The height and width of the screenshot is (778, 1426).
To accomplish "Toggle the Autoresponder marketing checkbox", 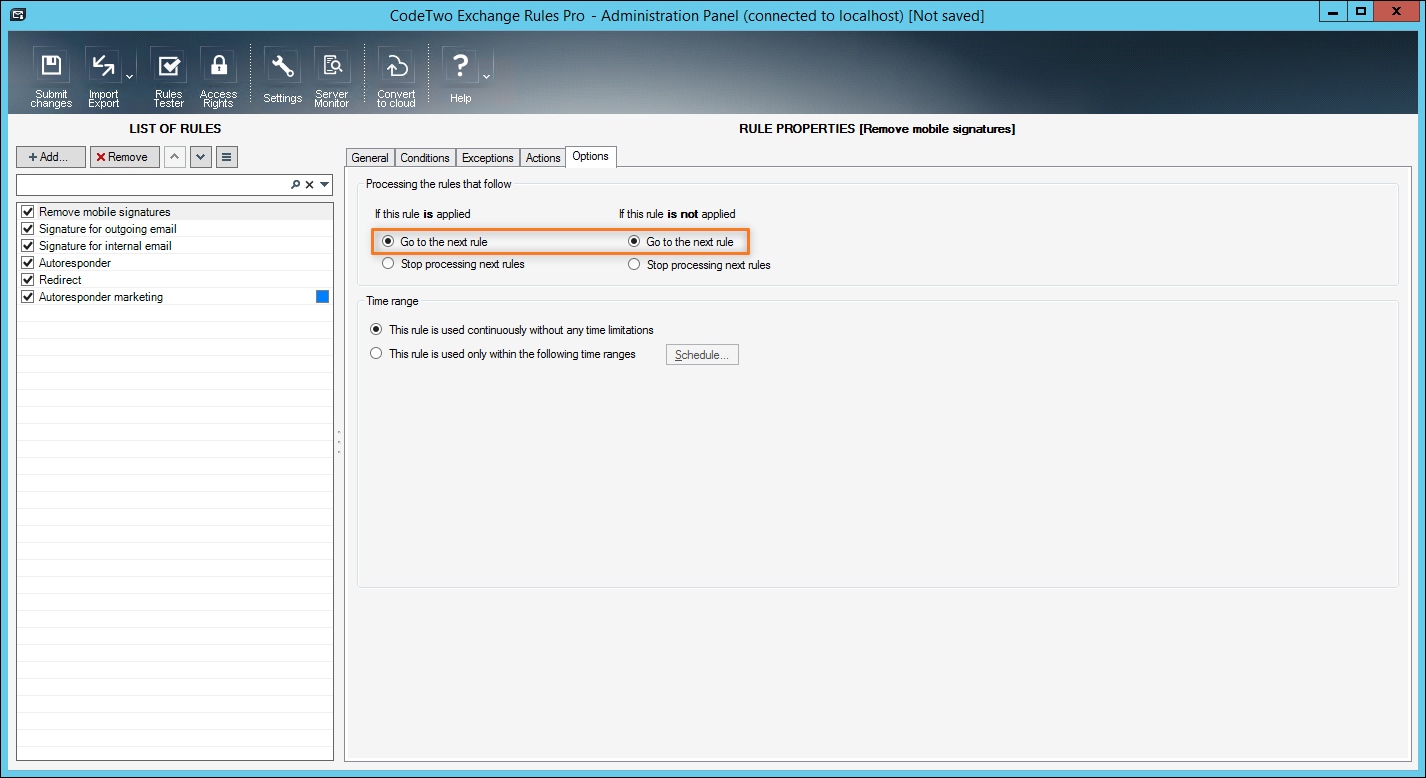I will [x=28, y=297].
